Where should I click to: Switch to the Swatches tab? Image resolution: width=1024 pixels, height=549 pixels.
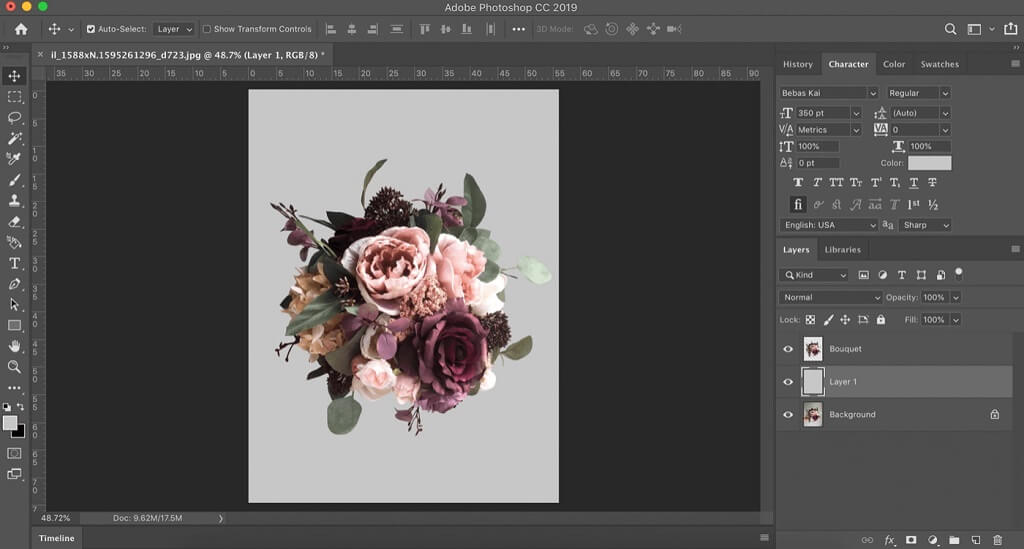939,64
